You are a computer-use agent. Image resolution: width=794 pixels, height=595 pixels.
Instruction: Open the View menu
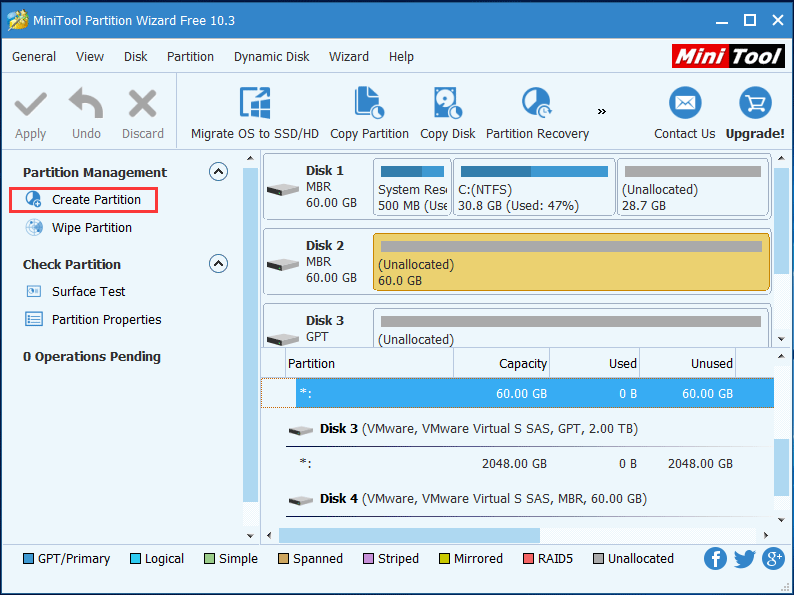pyautogui.click(x=90, y=57)
